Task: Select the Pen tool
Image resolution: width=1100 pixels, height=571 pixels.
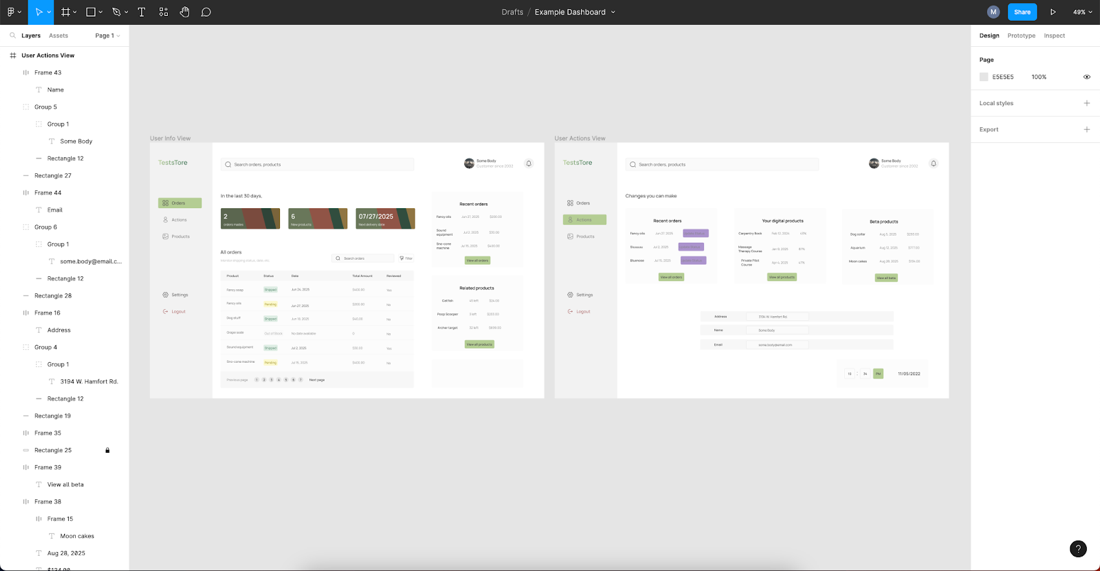Action: point(116,12)
